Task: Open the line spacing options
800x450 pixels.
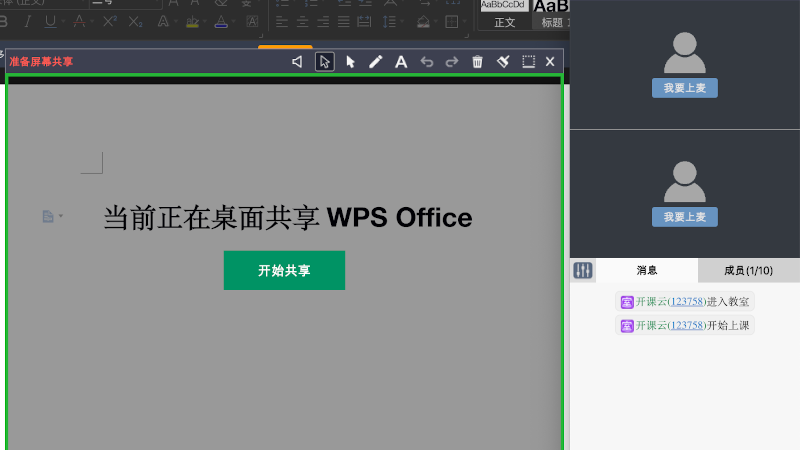Action: pos(389,21)
